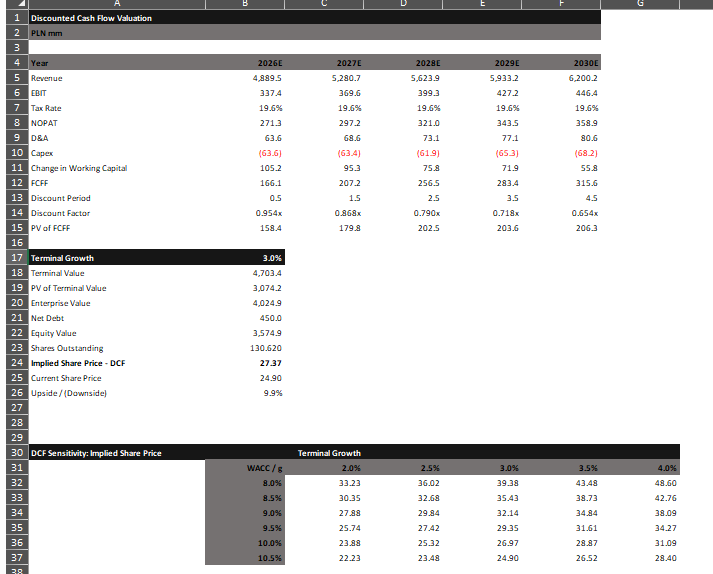This screenshot has height=574, width=713.
Task: Select sensitivity growth header 2.0%
Action: click(x=351, y=468)
